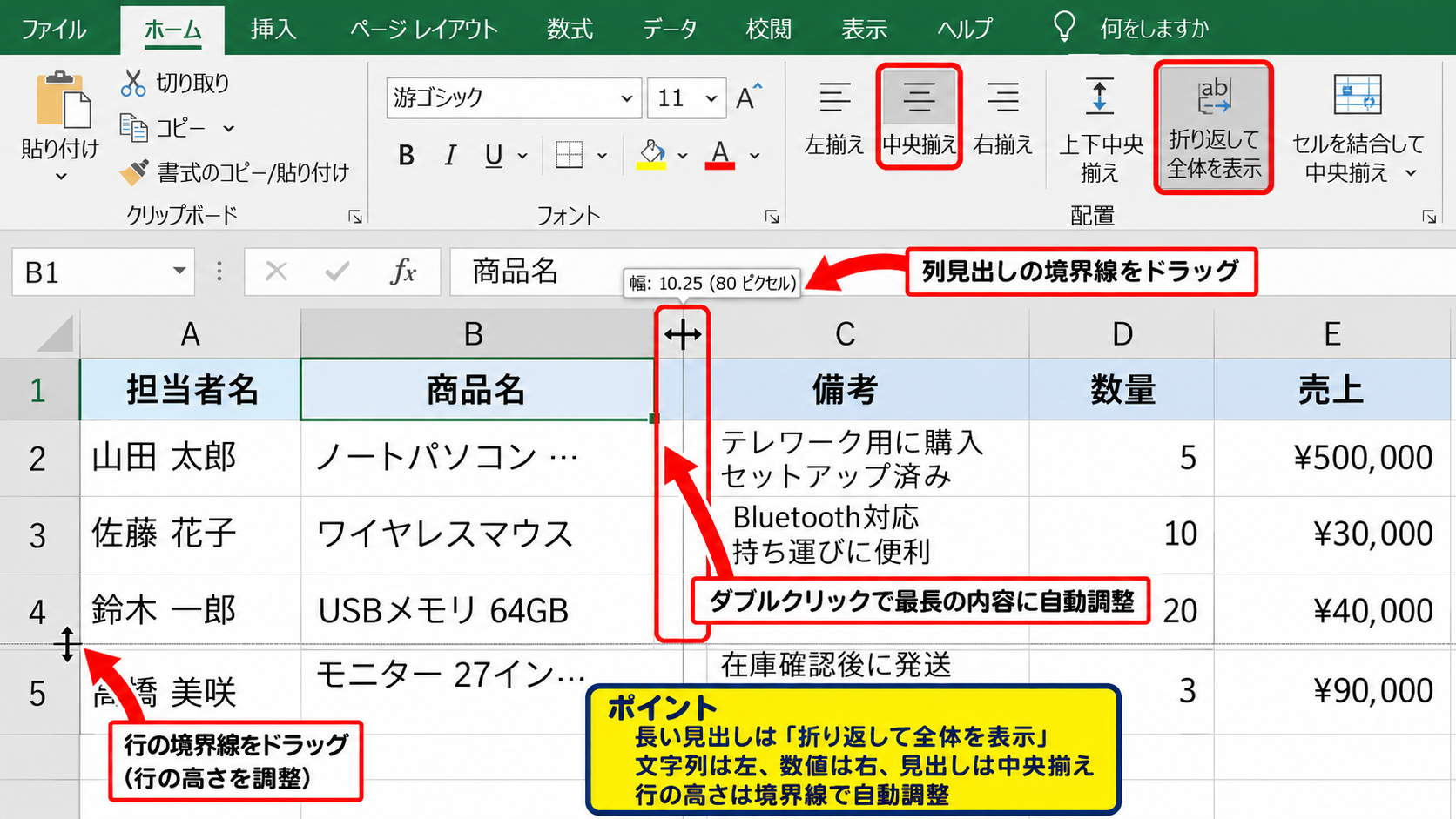
Task: Open the alignment dialog launcher
Action: tap(1429, 217)
